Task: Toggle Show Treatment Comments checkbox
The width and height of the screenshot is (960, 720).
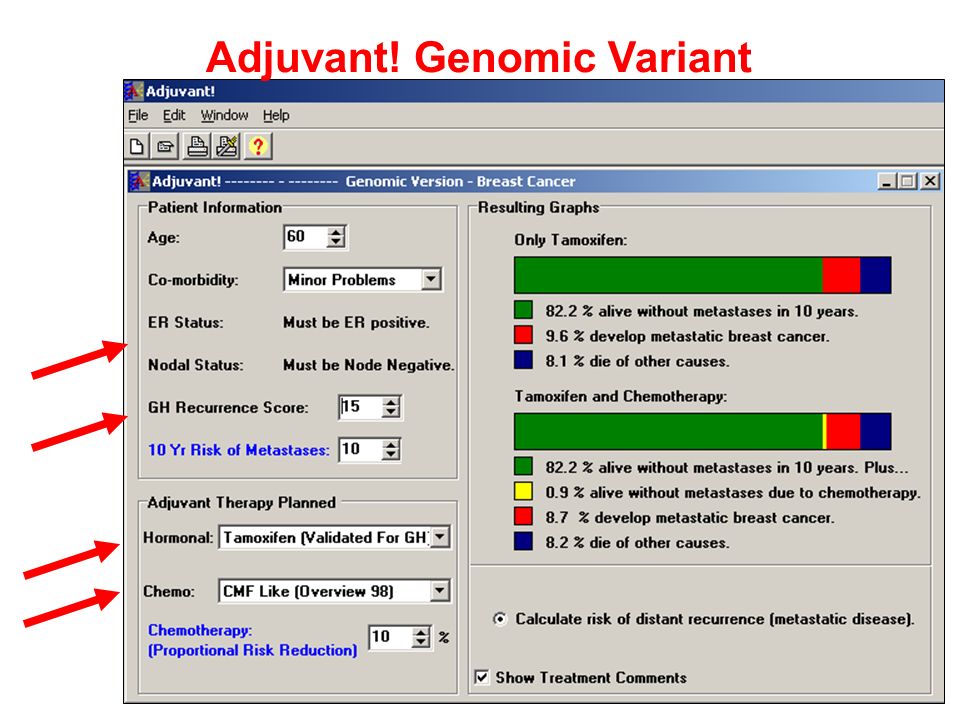Action: [482, 677]
